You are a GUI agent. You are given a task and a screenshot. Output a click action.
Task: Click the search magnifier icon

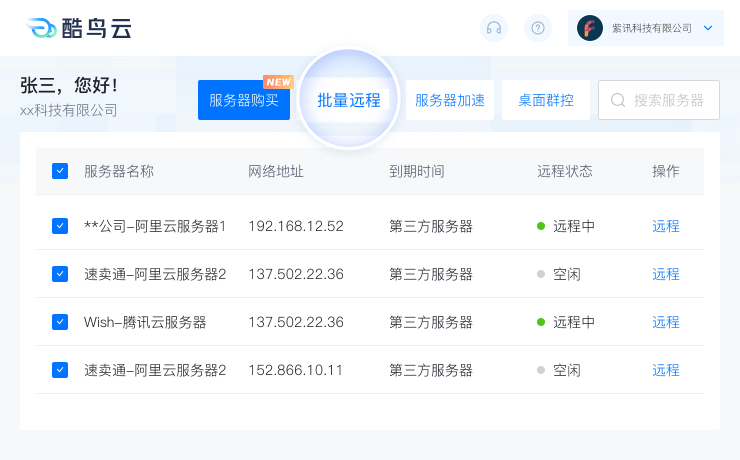click(x=618, y=100)
